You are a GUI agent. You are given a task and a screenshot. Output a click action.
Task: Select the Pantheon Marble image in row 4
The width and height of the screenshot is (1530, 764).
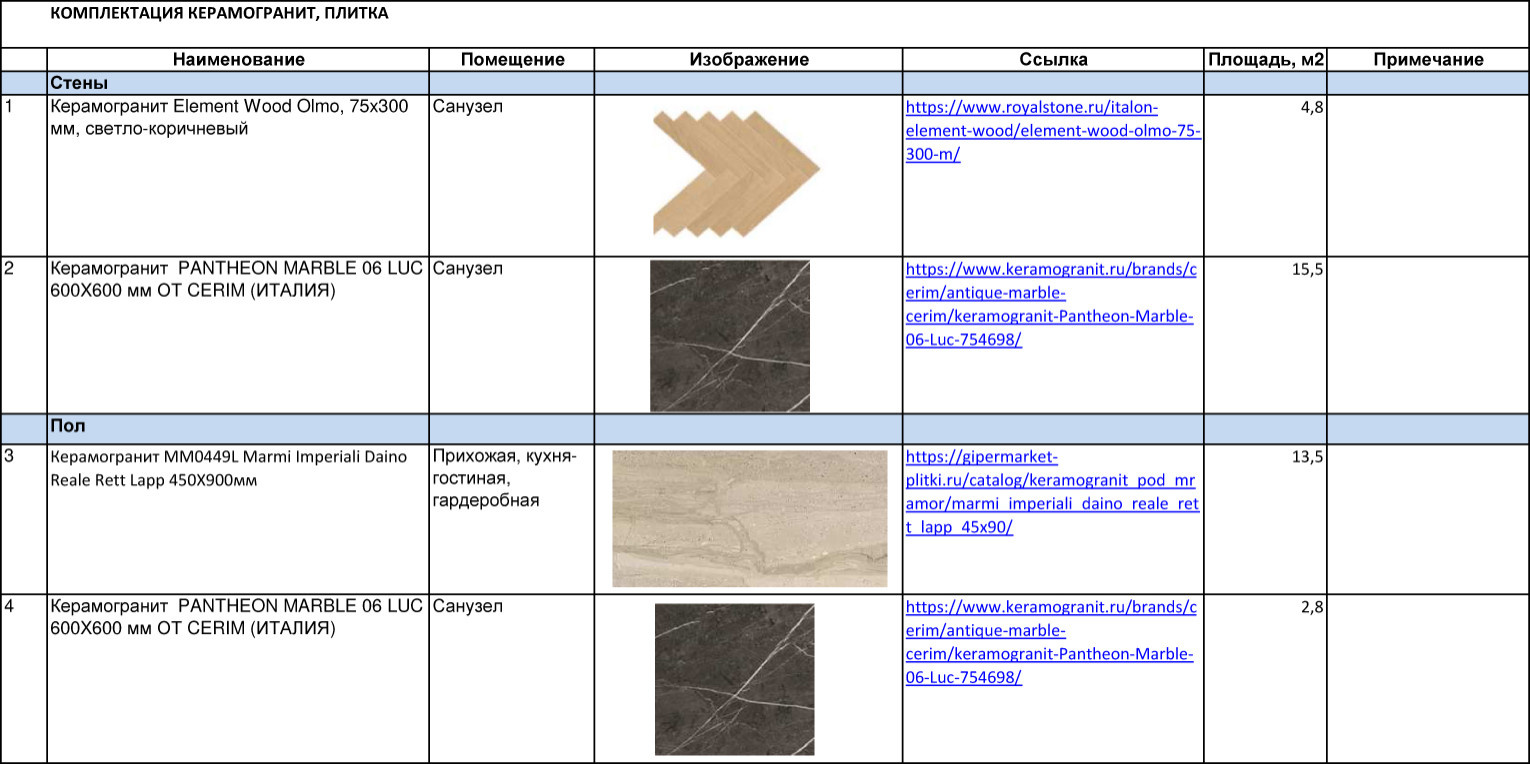pos(734,679)
